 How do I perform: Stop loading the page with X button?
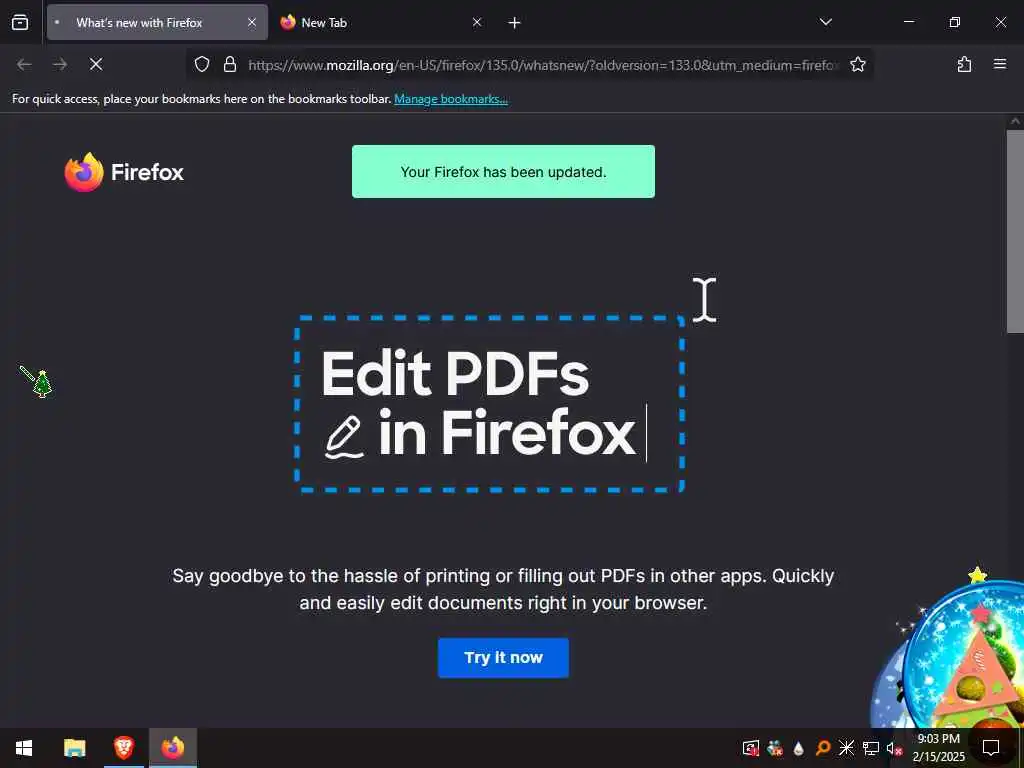[x=96, y=64]
